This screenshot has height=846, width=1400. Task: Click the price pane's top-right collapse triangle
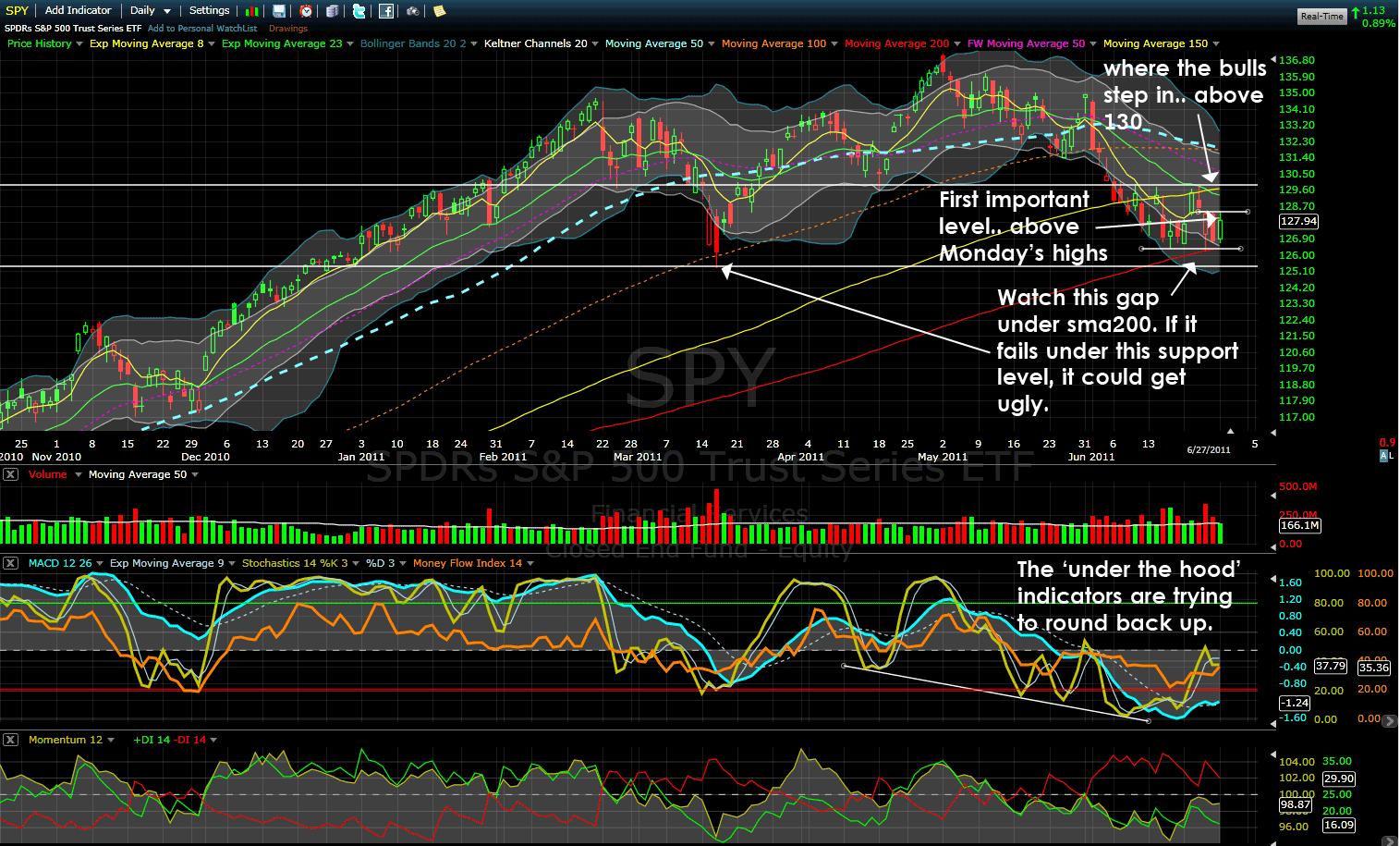tap(1273, 59)
